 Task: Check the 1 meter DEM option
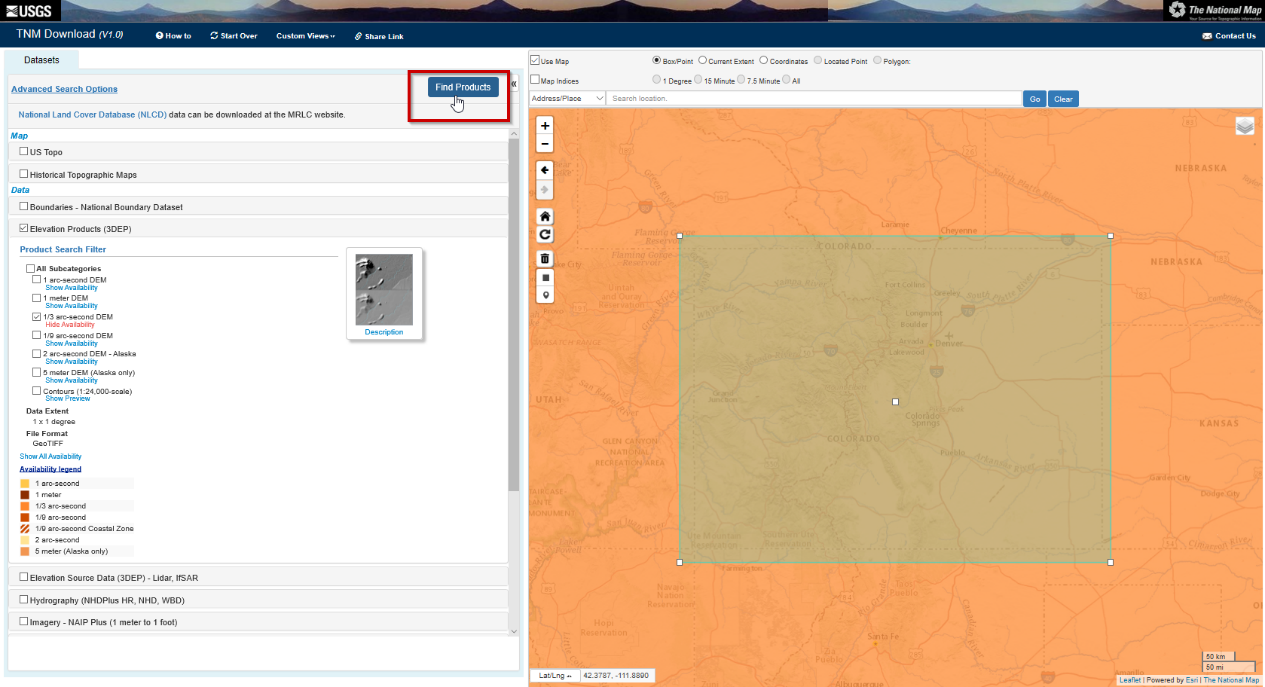37,298
